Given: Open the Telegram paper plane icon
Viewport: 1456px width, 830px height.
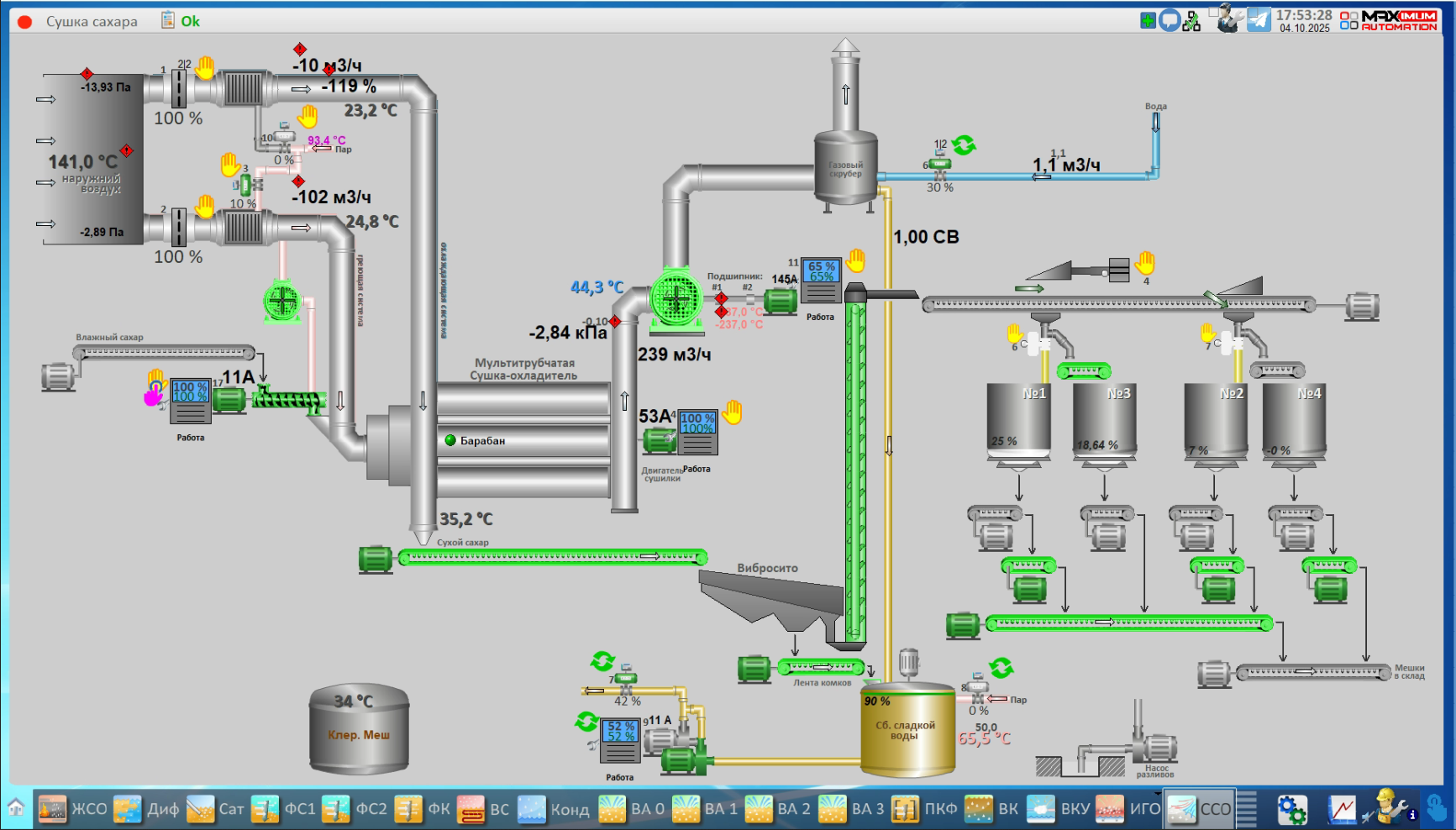Looking at the screenshot, I should pos(1259,19).
